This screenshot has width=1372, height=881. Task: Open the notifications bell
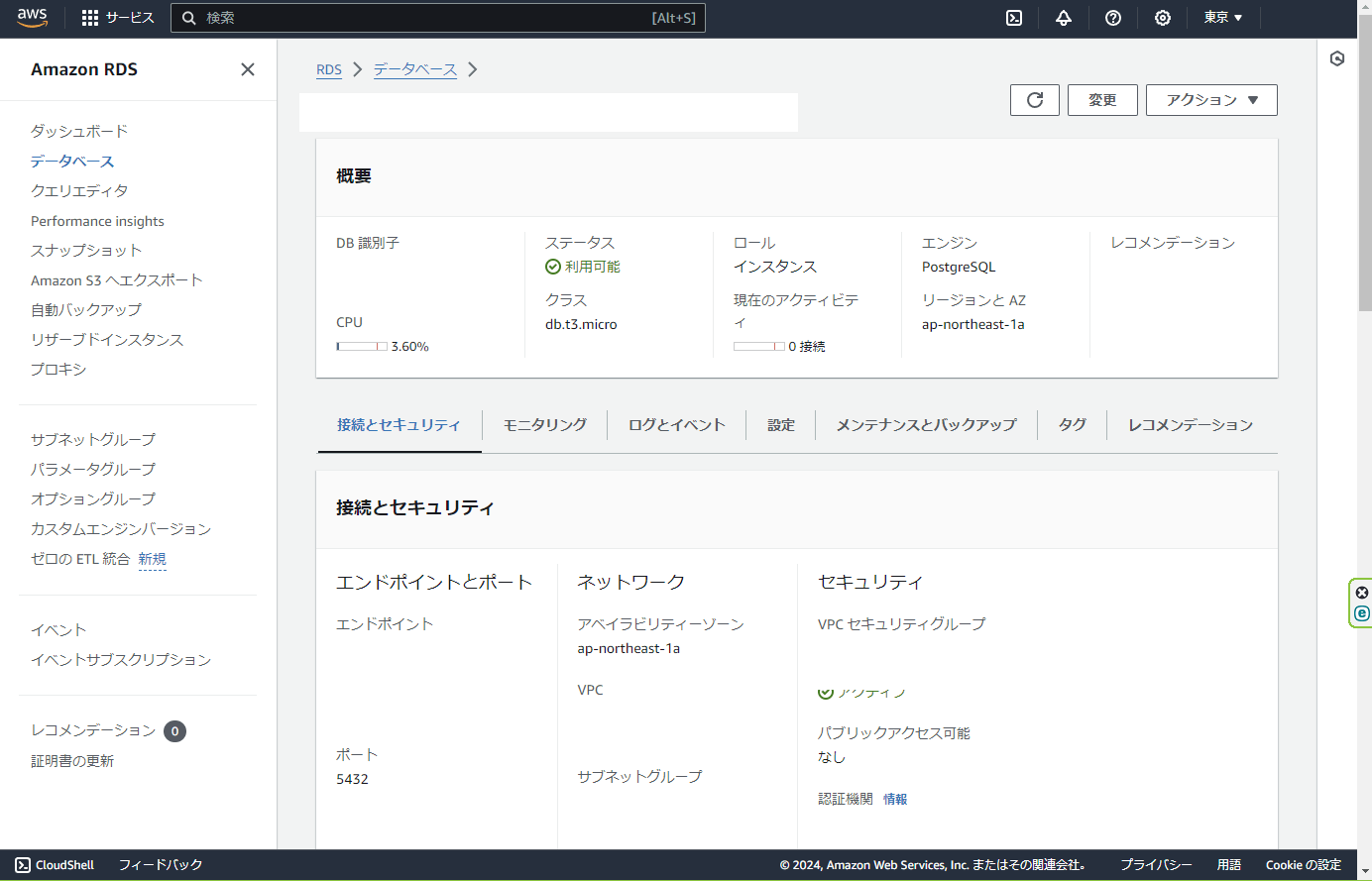[x=1064, y=18]
